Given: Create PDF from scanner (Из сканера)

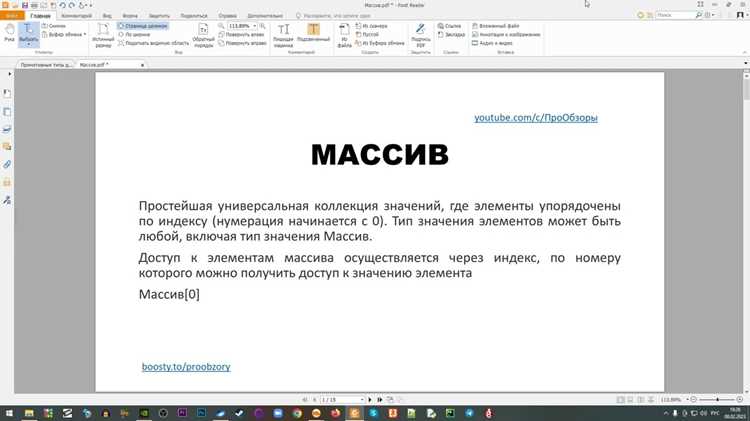Looking at the screenshot, I should click(372, 26).
